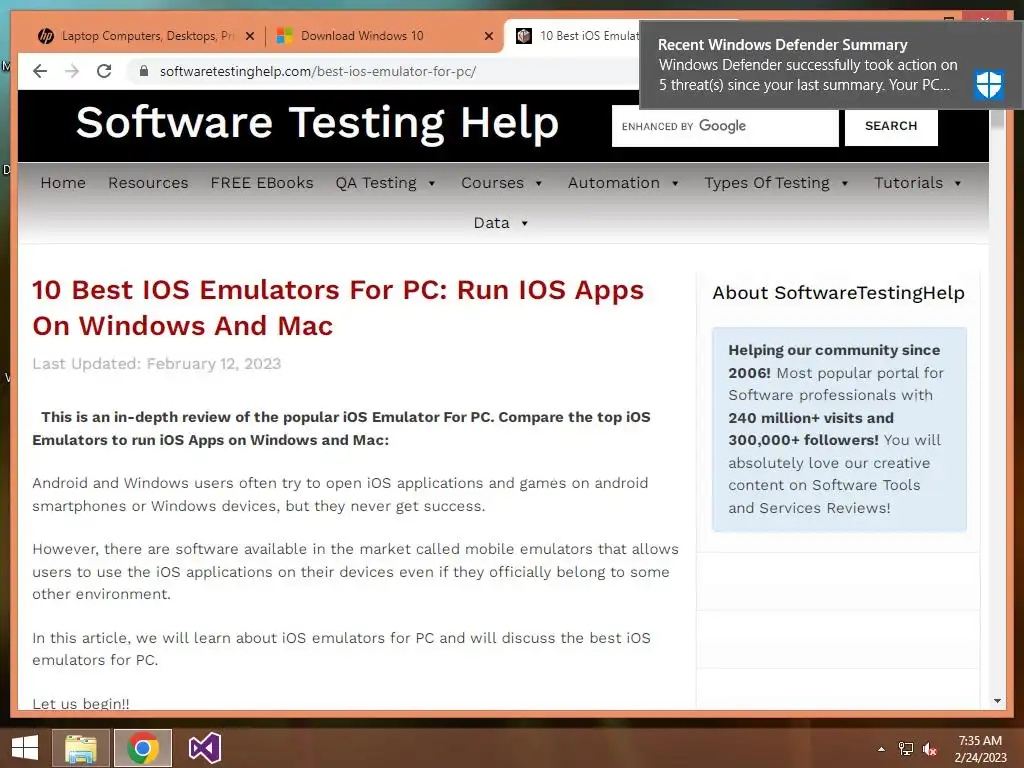Open the Windows Start menu
This screenshot has height=768, width=1024.
pos(25,748)
